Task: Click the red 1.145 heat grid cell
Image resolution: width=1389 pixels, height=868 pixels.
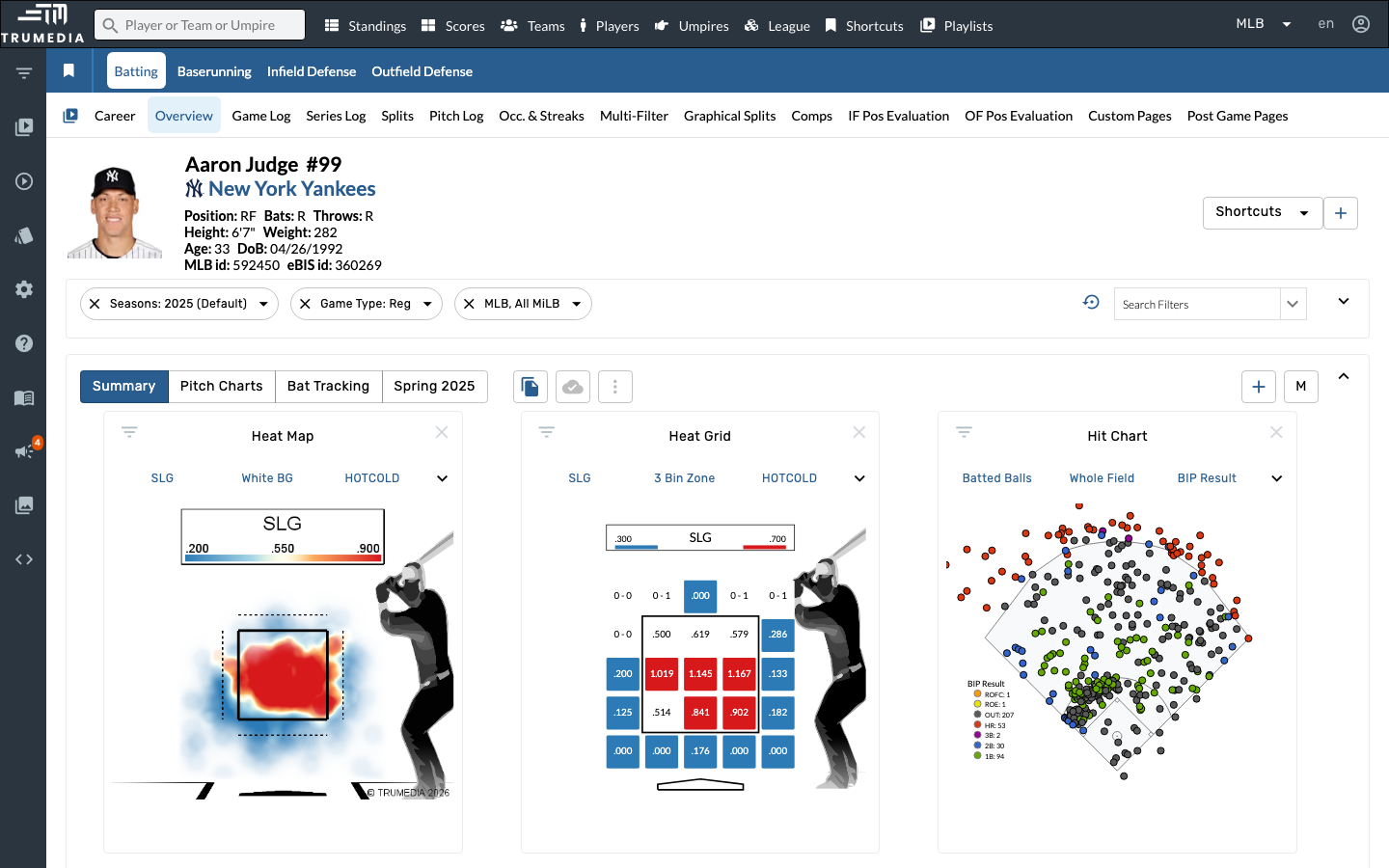Action: (x=701, y=674)
